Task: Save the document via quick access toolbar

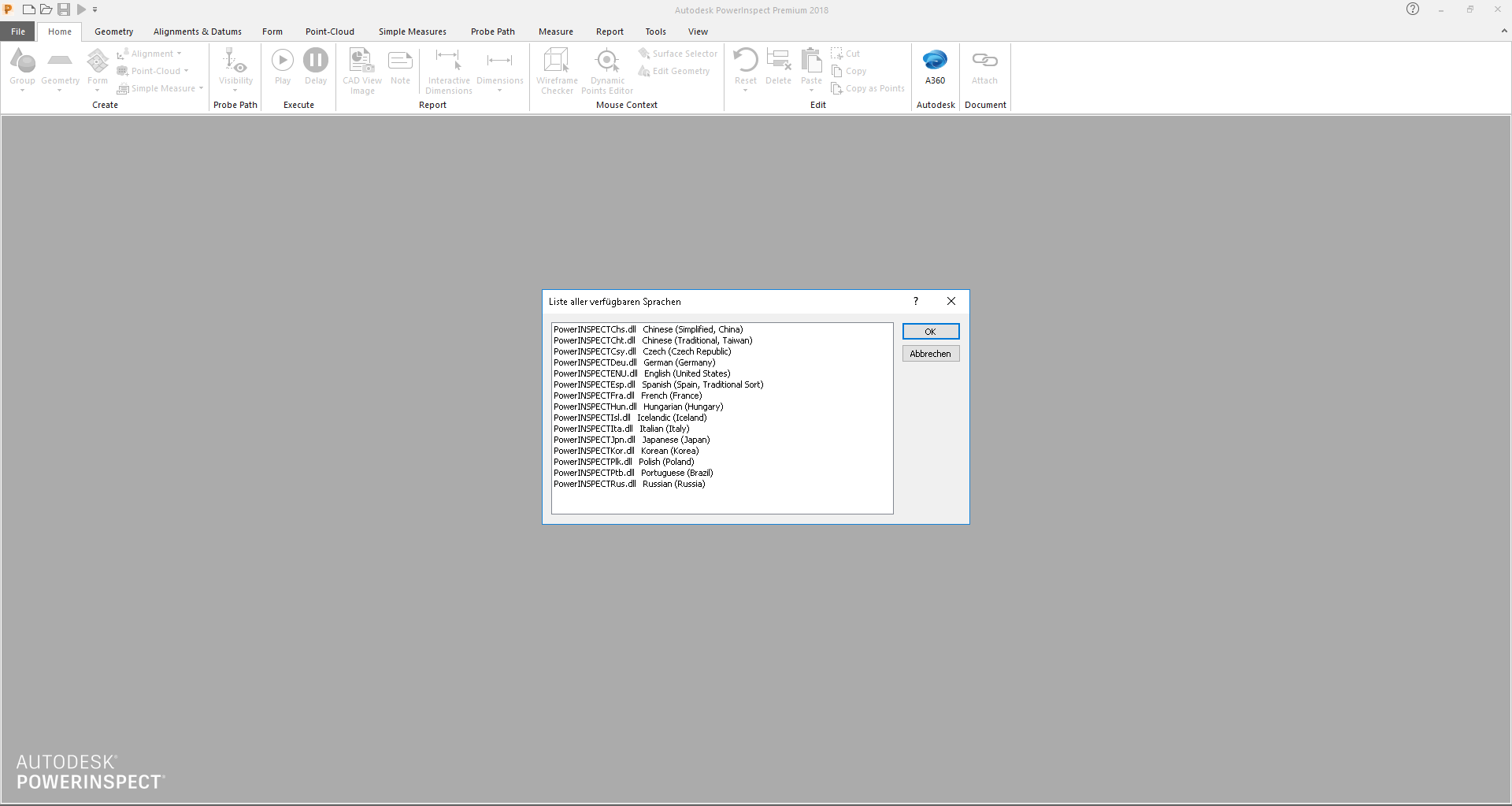Action: point(64,9)
